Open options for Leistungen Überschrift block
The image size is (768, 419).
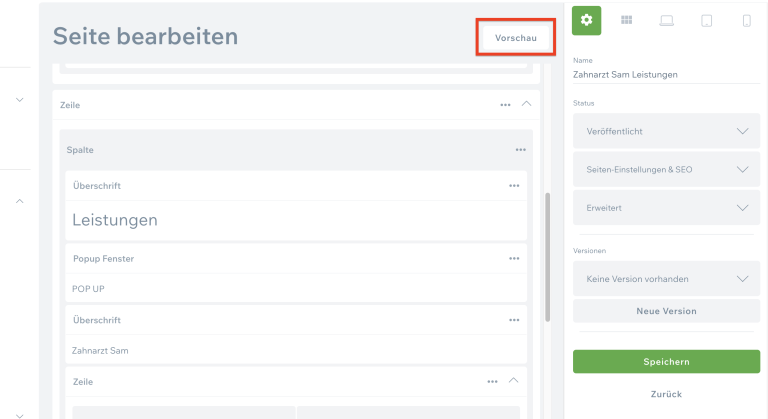(514, 186)
